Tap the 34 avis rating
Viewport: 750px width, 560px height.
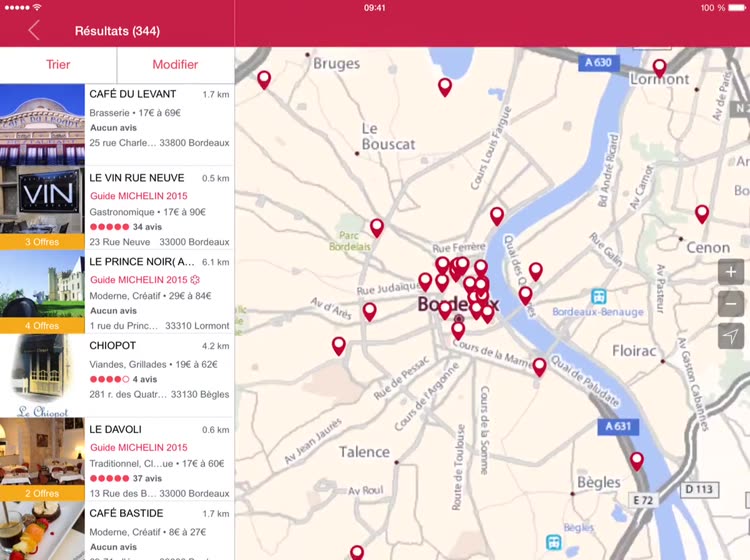[x=126, y=227]
